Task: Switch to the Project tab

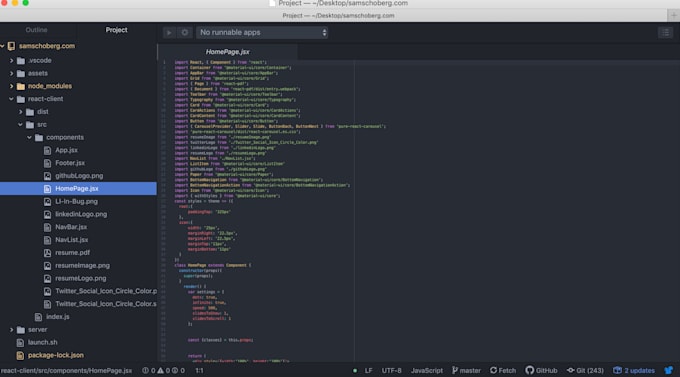Action: pos(116,30)
